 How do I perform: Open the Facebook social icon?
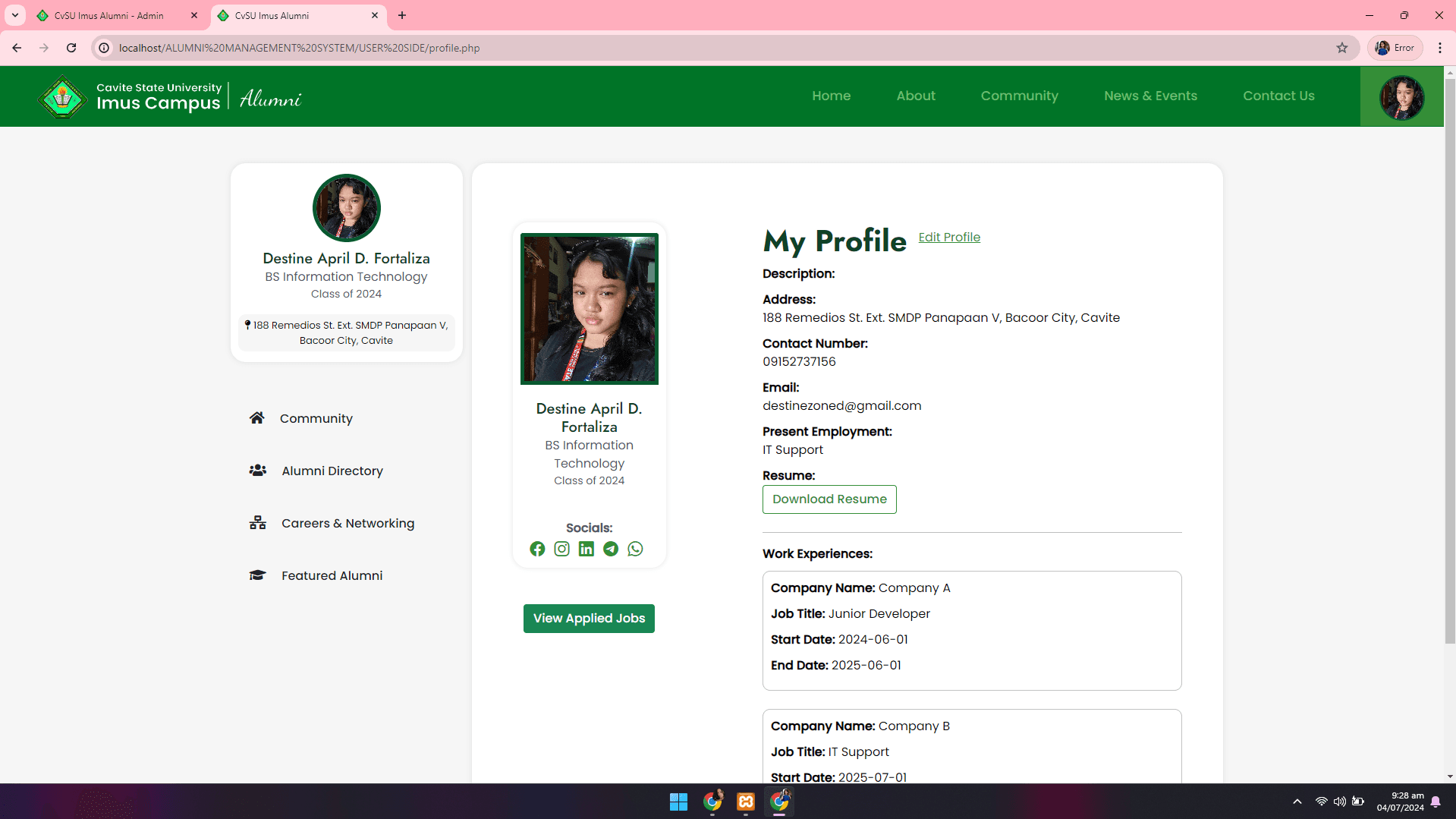pos(537,548)
